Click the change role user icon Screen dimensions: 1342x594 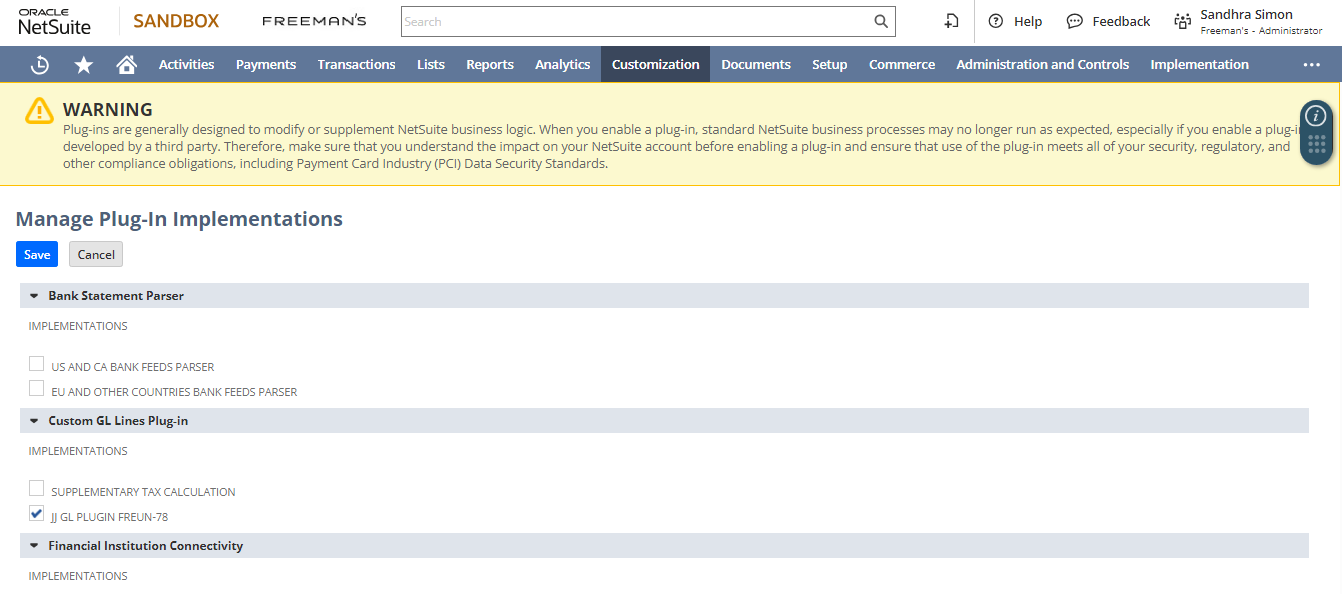(x=1183, y=21)
